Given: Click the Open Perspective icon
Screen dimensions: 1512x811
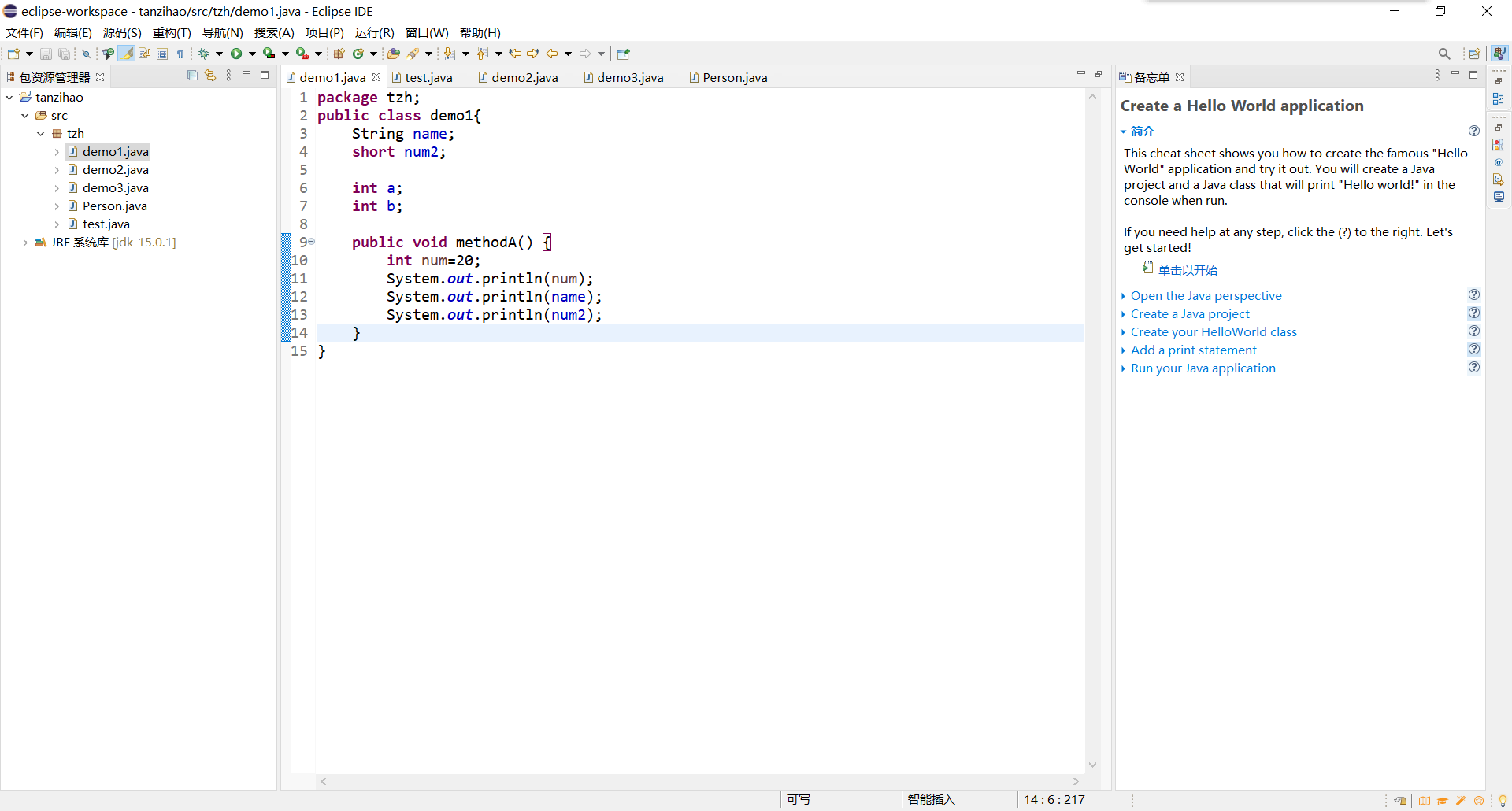Looking at the screenshot, I should [1474, 54].
